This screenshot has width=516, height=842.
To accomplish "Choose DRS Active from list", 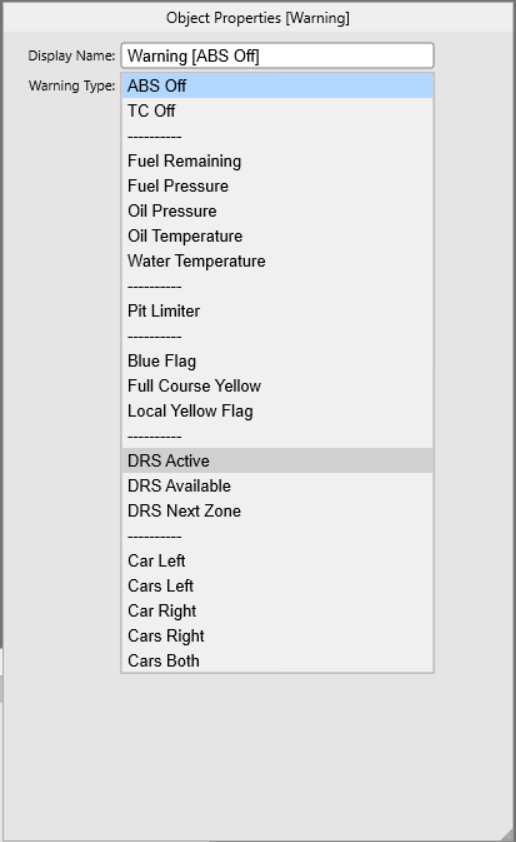I will point(277,460).
